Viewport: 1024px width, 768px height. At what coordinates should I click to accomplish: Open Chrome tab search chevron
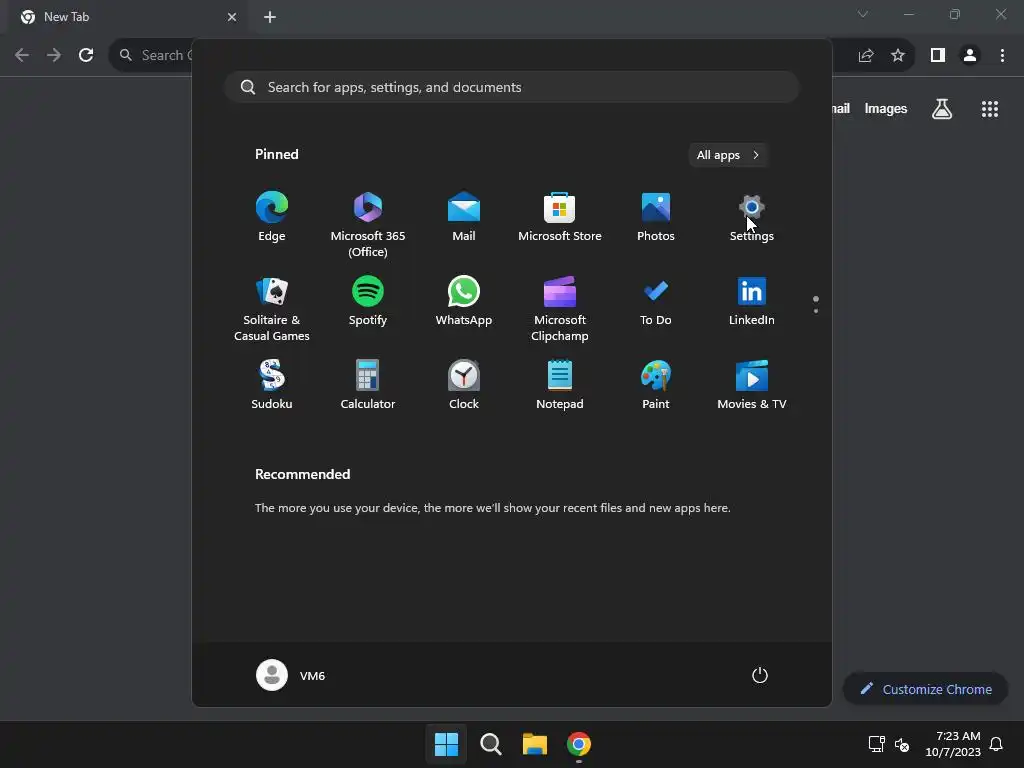coord(863,14)
